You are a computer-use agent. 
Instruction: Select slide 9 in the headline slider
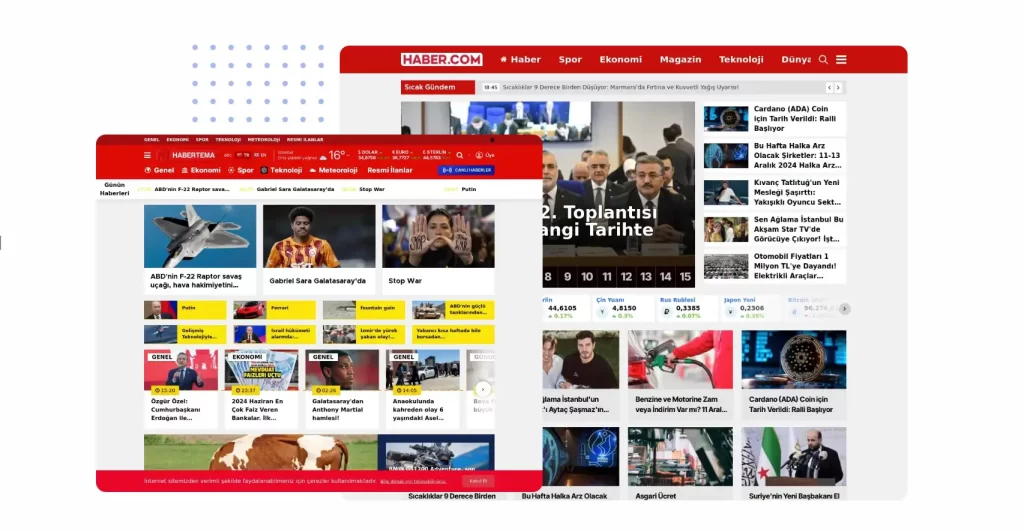pyautogui.click(x=568, y=277)
